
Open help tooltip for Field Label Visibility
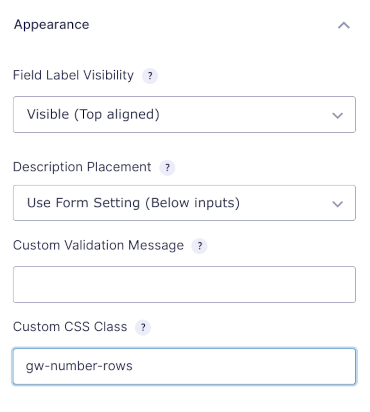click(150, 76)
